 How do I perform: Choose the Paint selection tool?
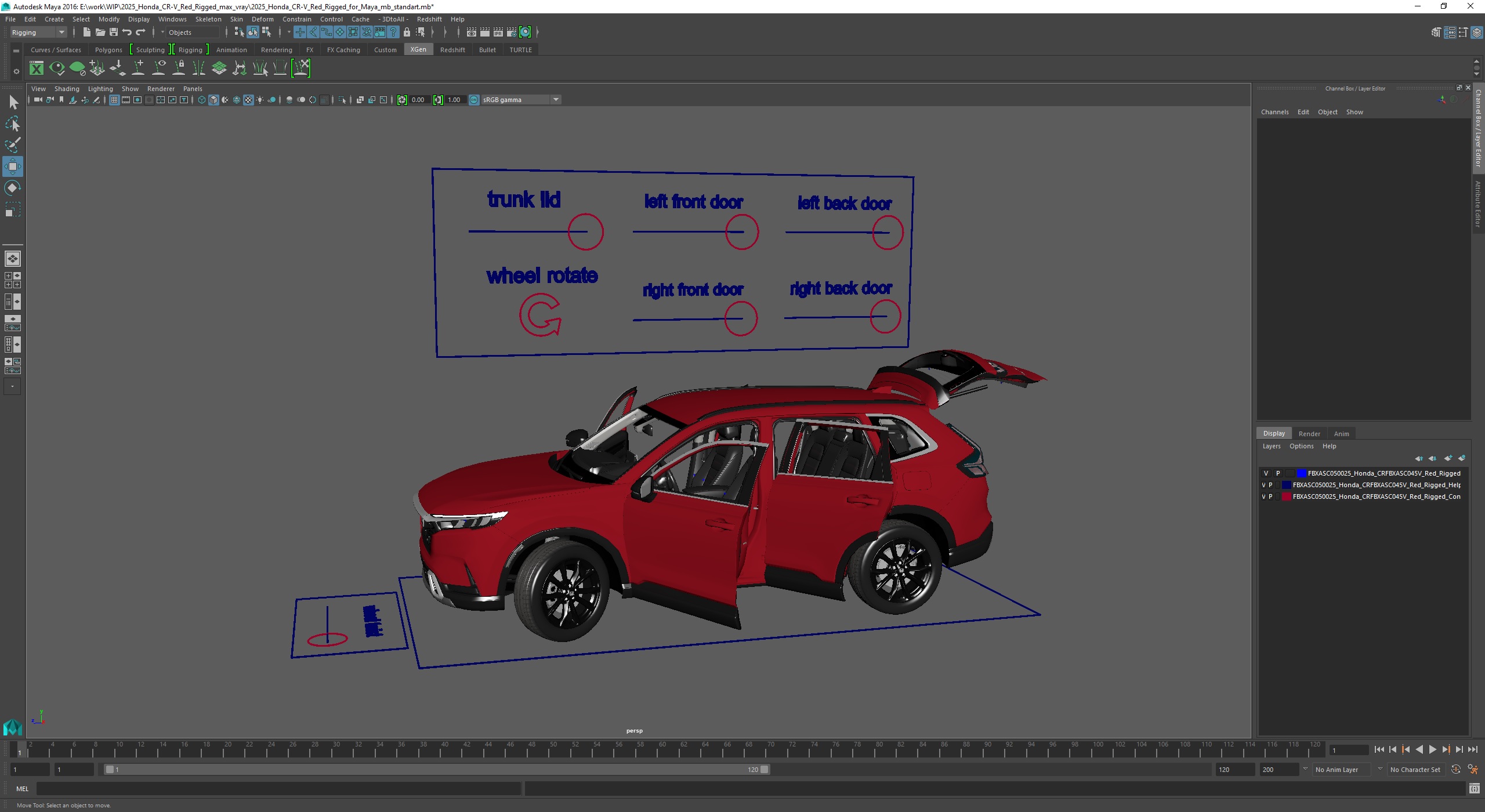tap(13, 145)
